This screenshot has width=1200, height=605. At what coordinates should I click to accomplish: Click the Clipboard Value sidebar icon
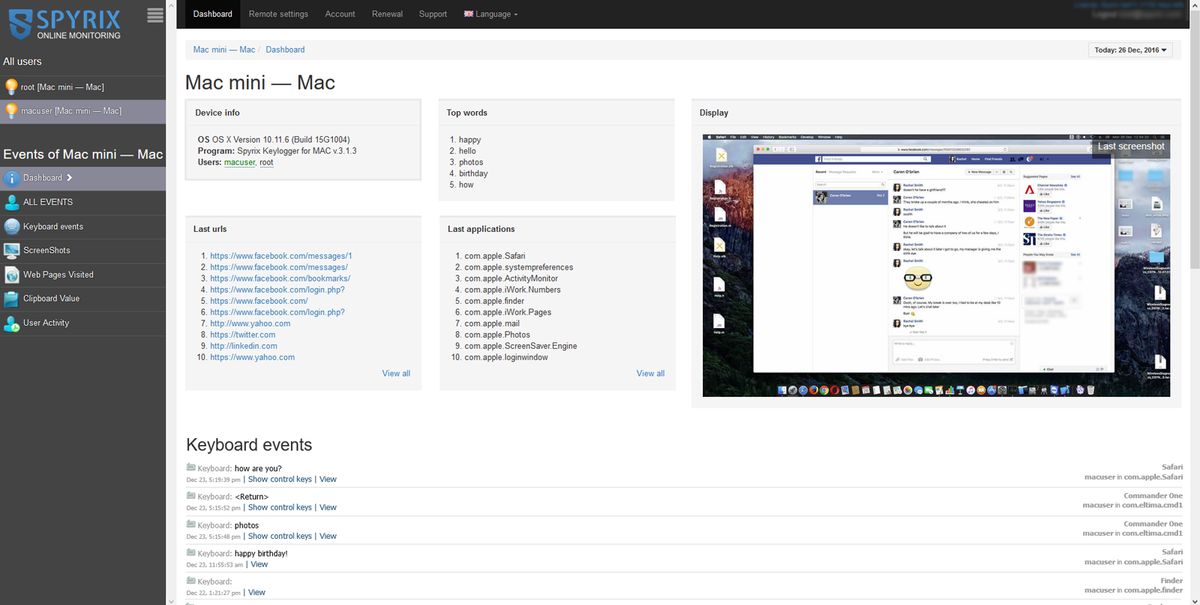point(13,299)
